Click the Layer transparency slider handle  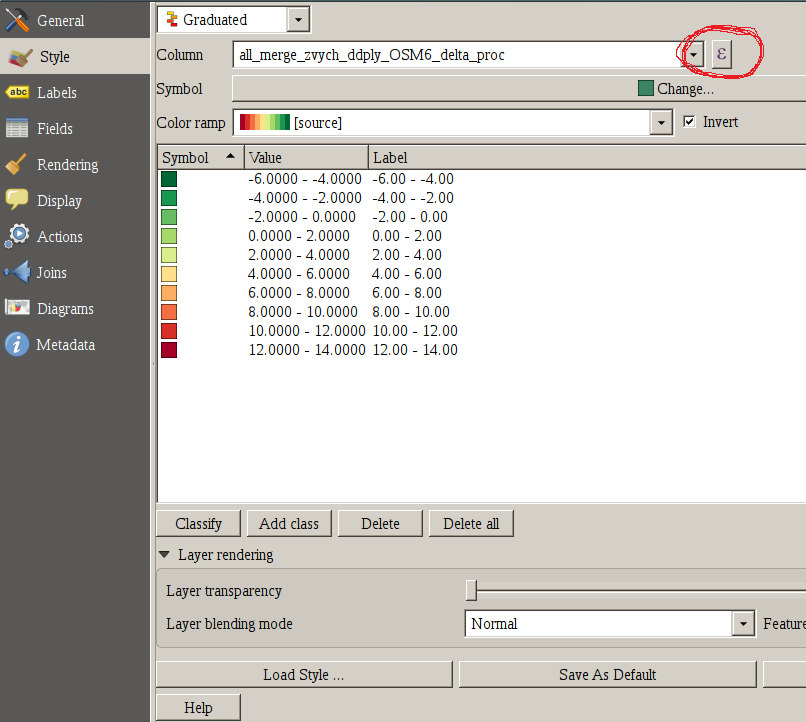pos(471,590)
